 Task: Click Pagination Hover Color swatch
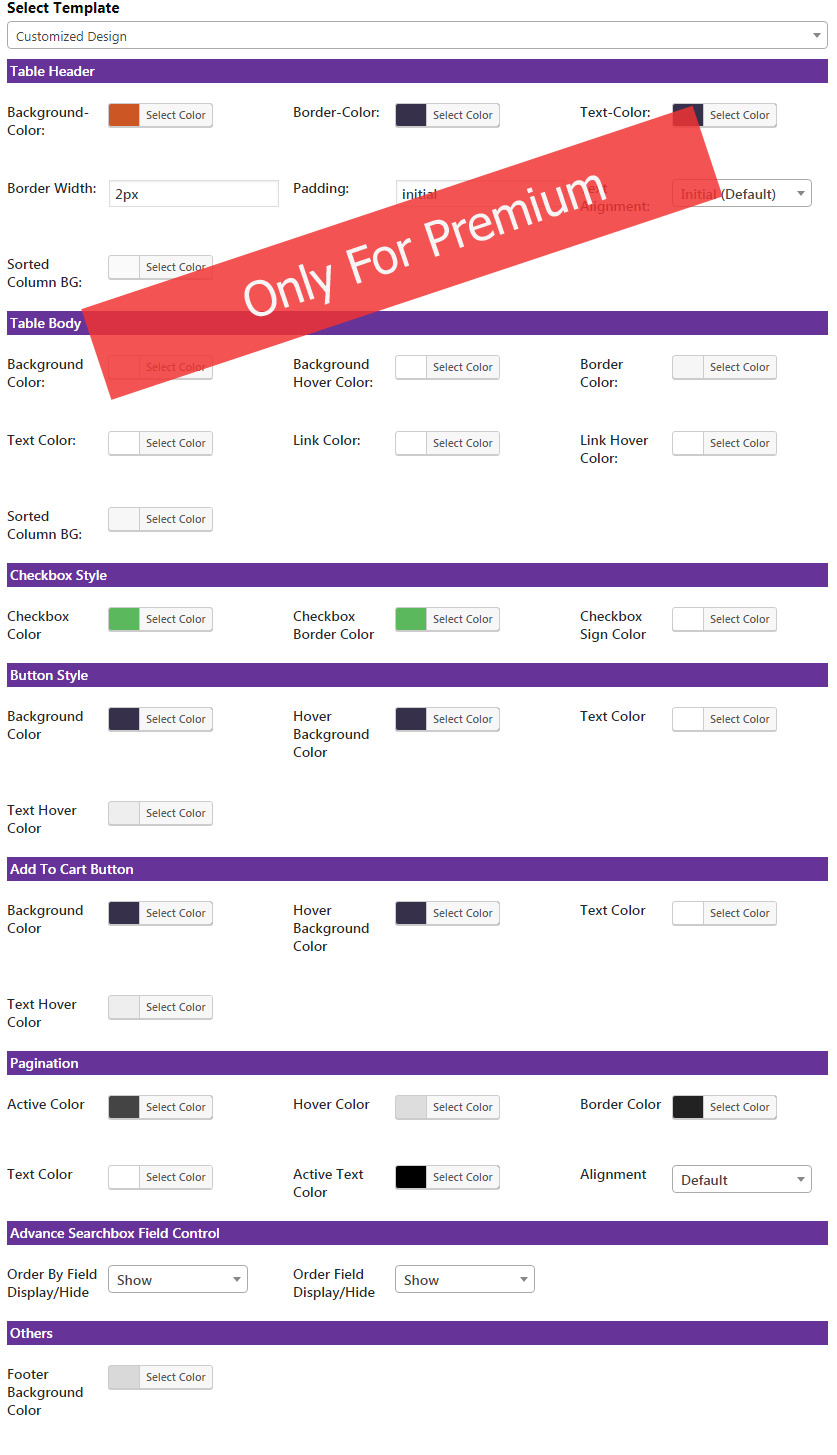[411, 1107]
